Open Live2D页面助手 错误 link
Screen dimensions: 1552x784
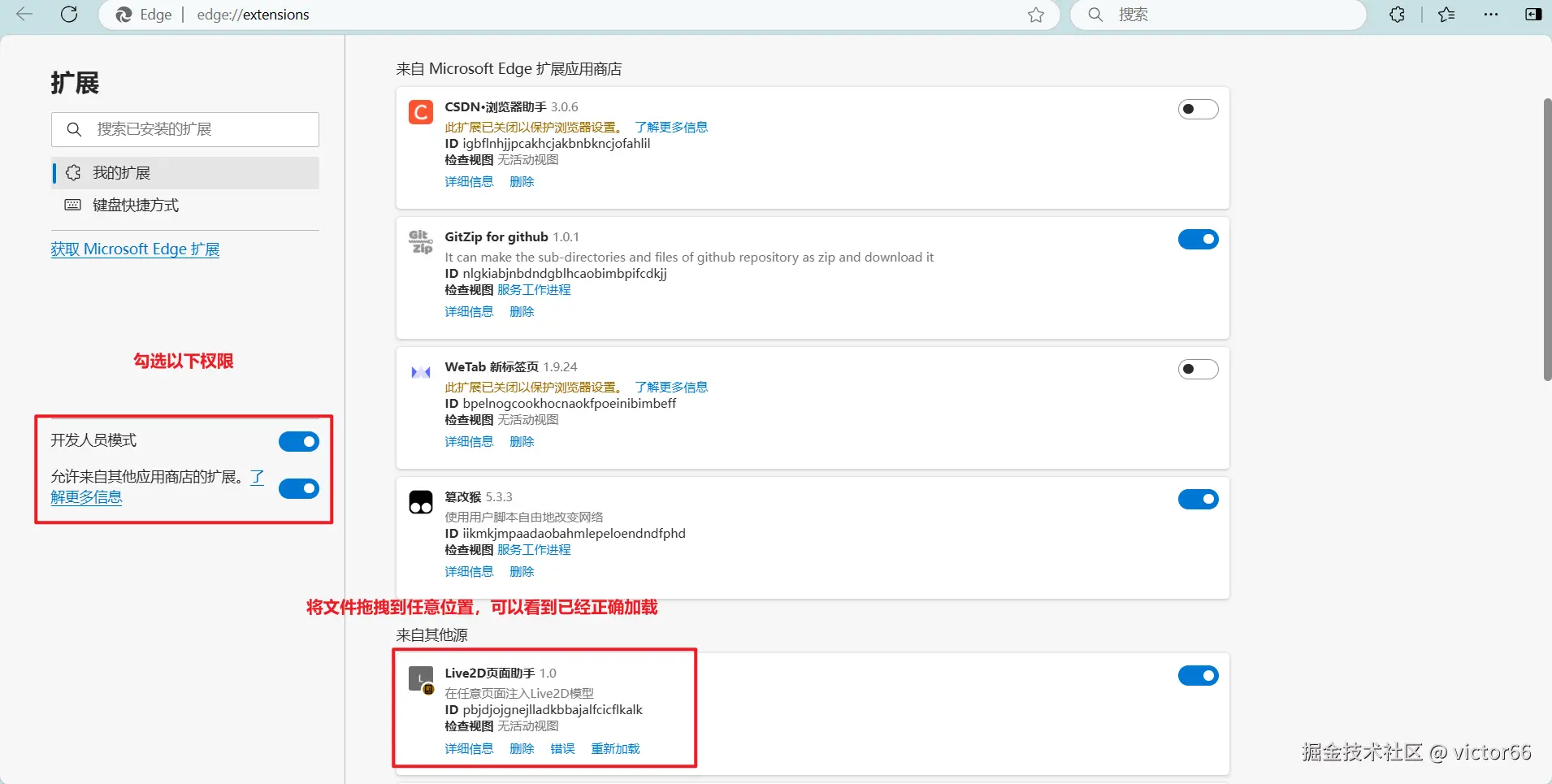[562, 749]
